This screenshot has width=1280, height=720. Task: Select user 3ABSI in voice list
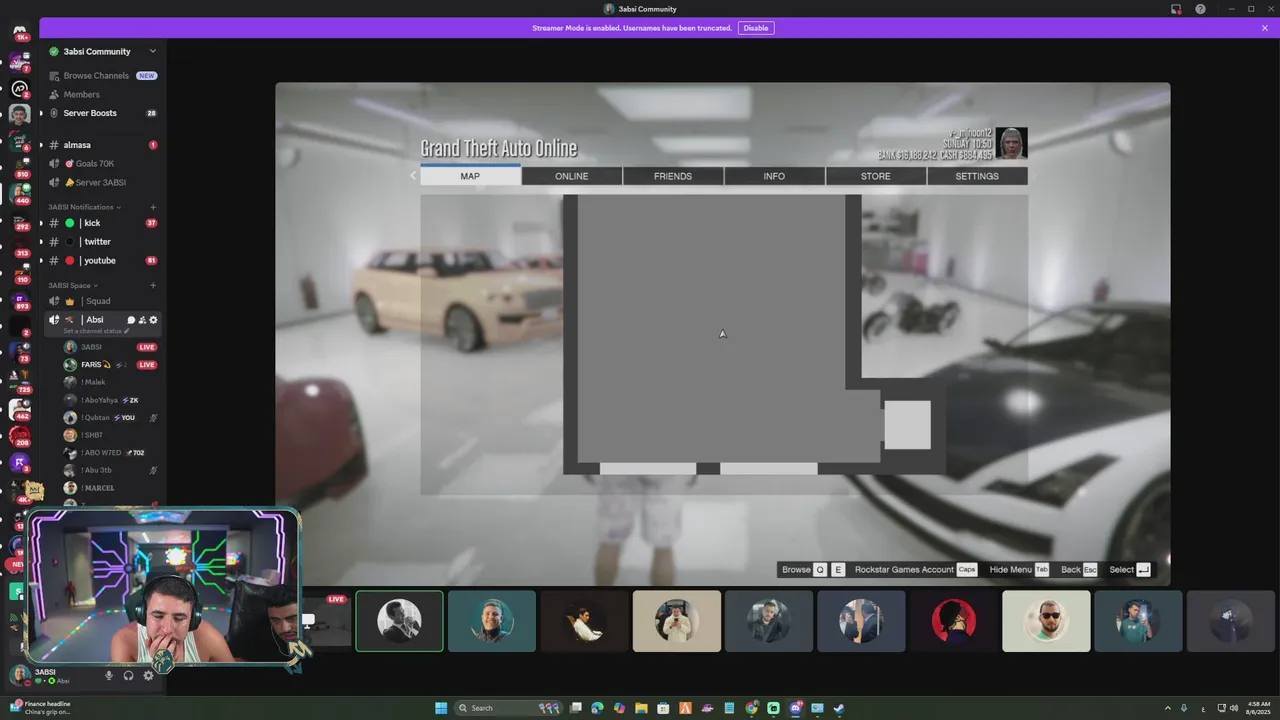tap(109, 347)
